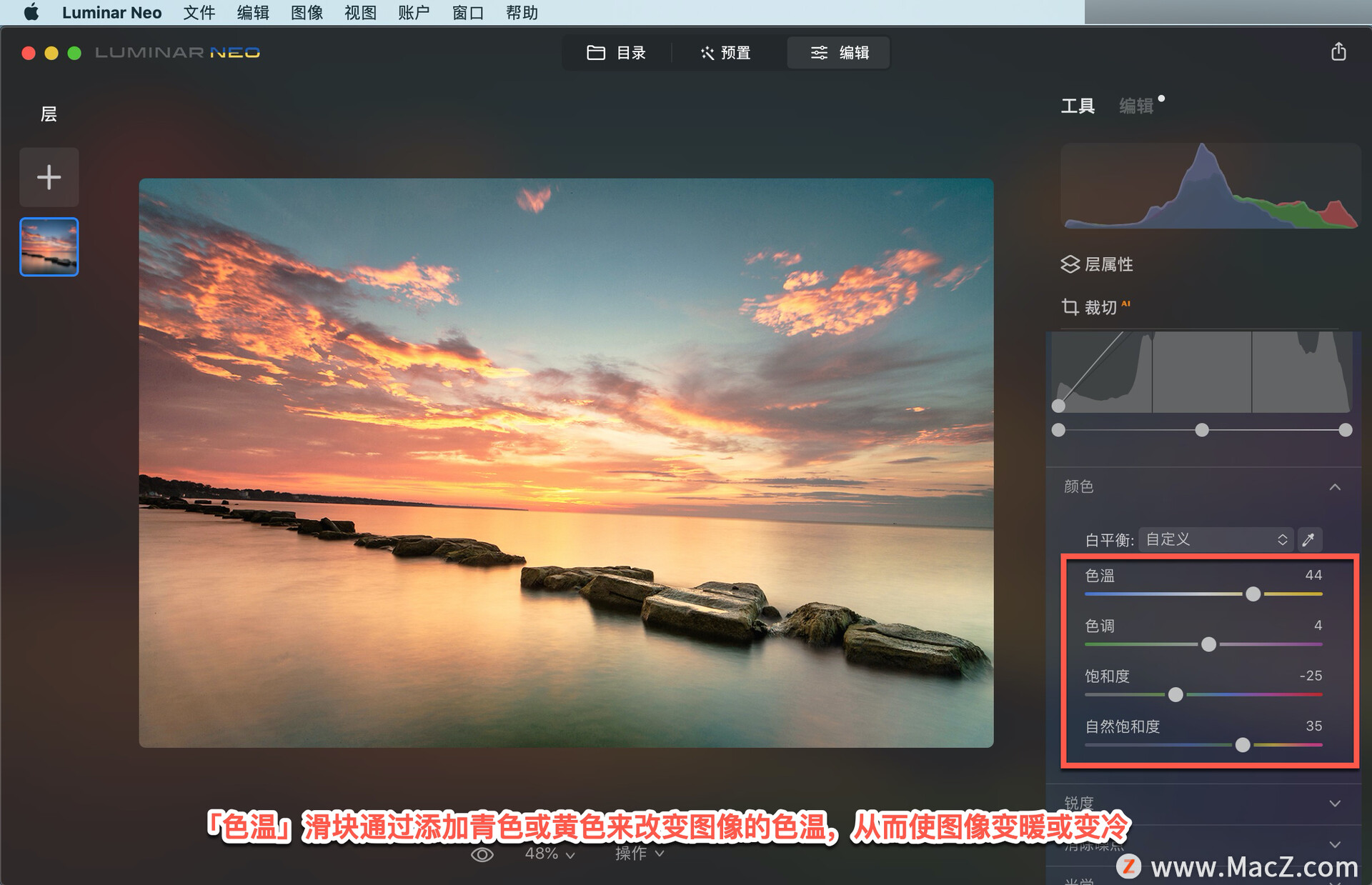Open the 图像 menu
The width and height of the screenshot is (1372, 885).
coord(307,12)
